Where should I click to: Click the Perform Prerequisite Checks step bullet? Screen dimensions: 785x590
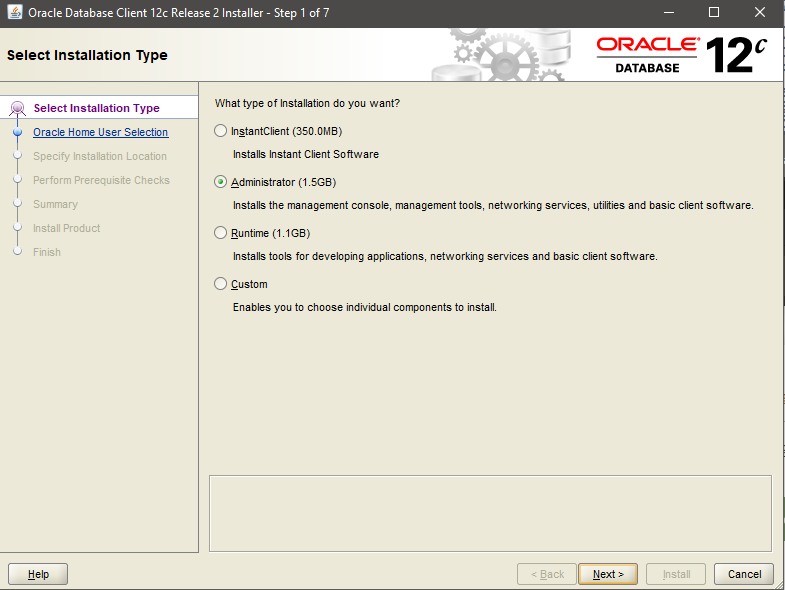pos(17,180)
